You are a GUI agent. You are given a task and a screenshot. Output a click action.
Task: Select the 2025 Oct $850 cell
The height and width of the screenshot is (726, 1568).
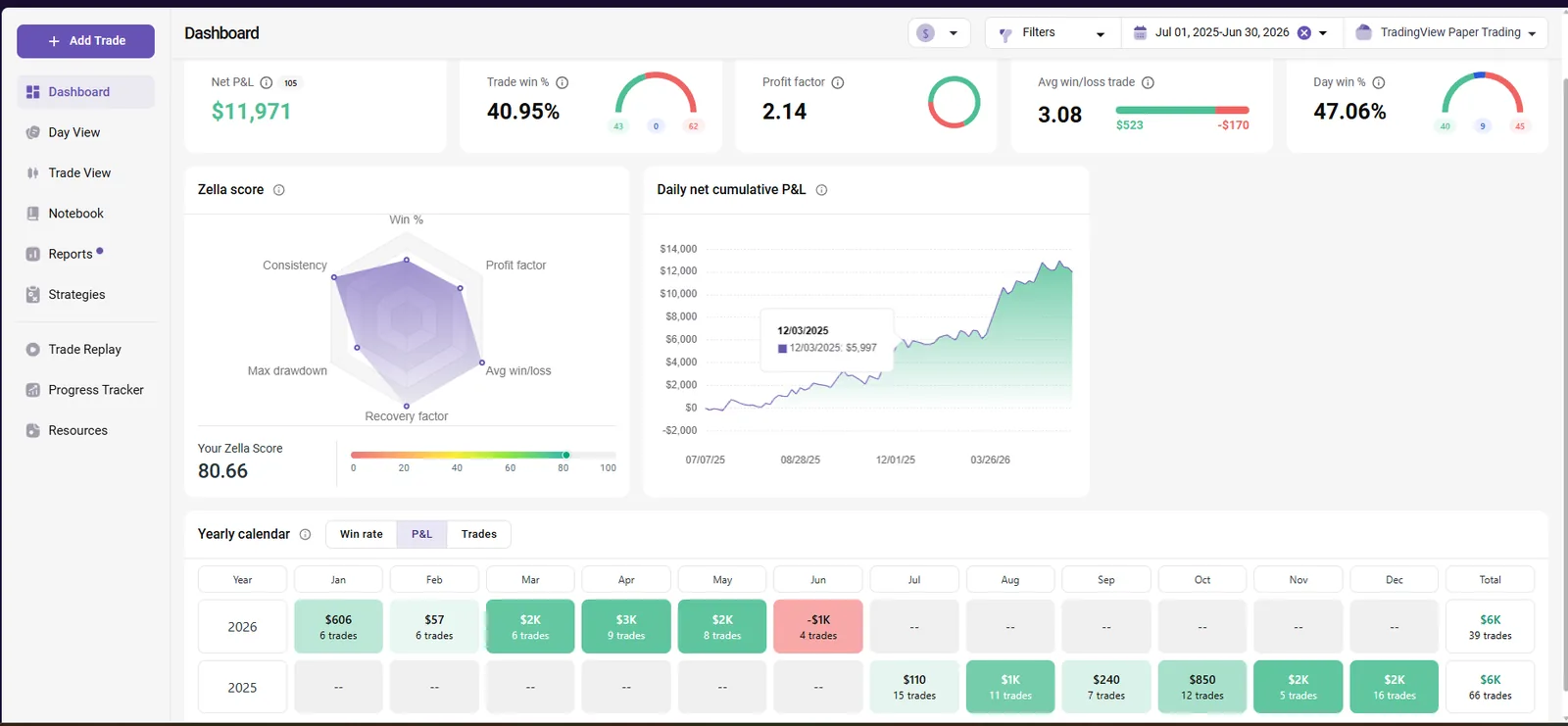[x=1202, y=687]
